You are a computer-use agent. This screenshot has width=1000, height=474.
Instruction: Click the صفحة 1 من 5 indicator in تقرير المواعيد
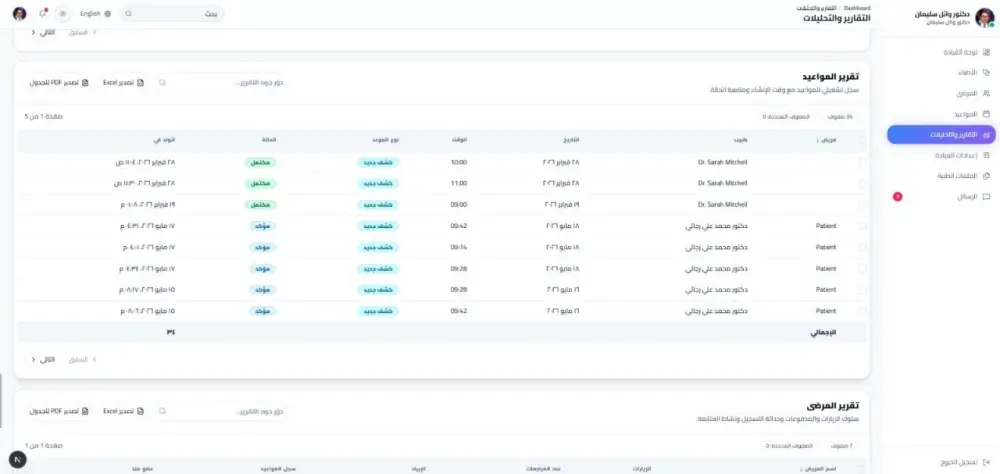[x=44, y=117]
